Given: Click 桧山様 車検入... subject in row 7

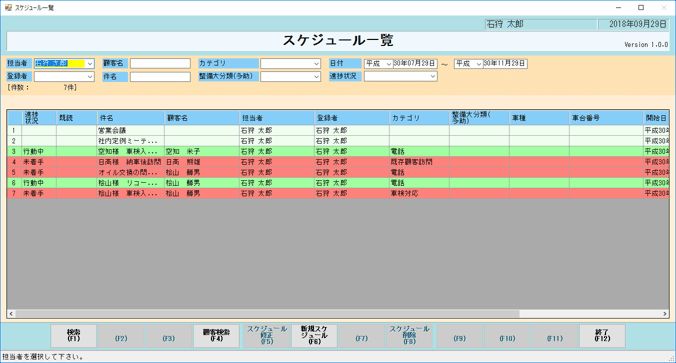Looking at the screenshot, I should (130, 194).
